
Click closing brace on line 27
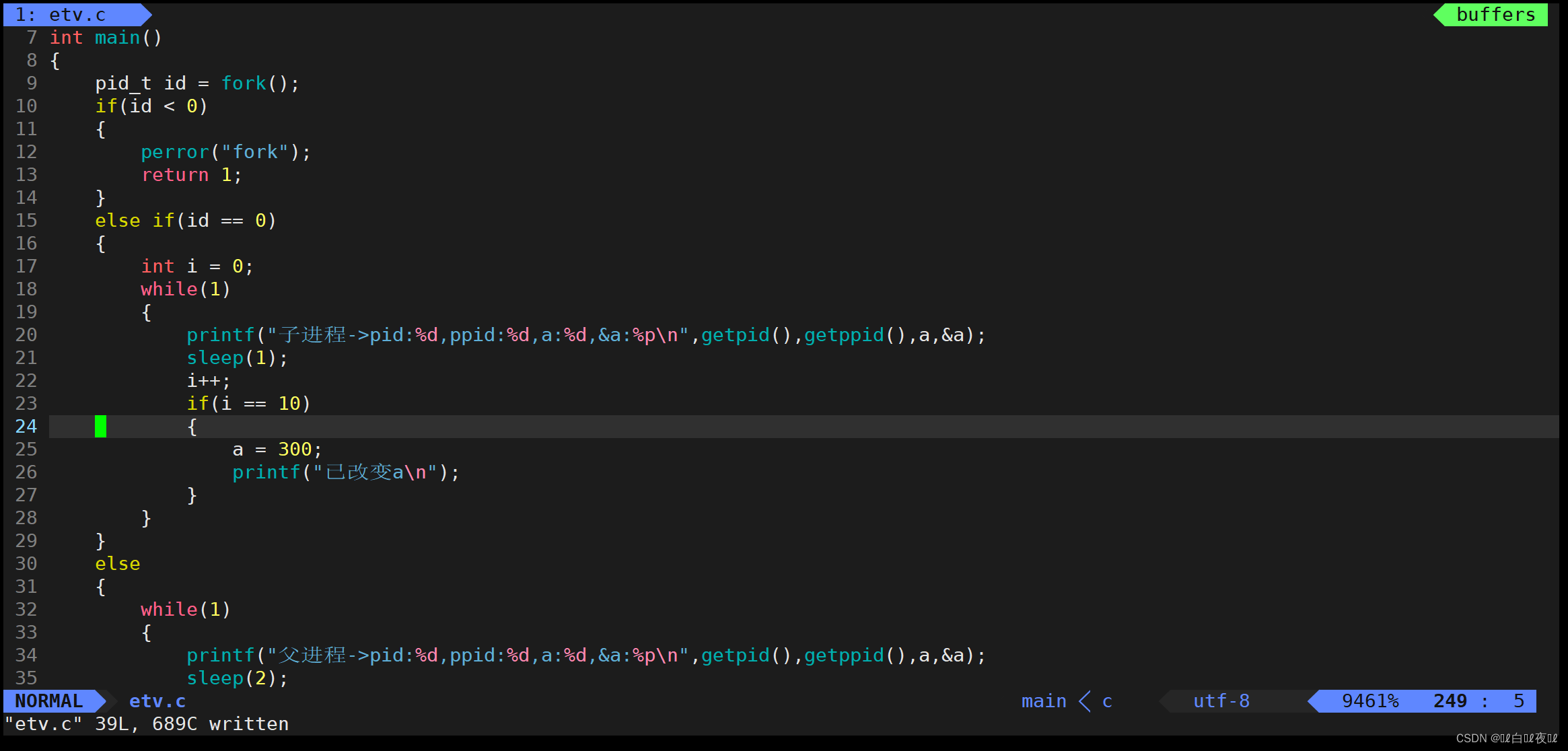[192, 495]
